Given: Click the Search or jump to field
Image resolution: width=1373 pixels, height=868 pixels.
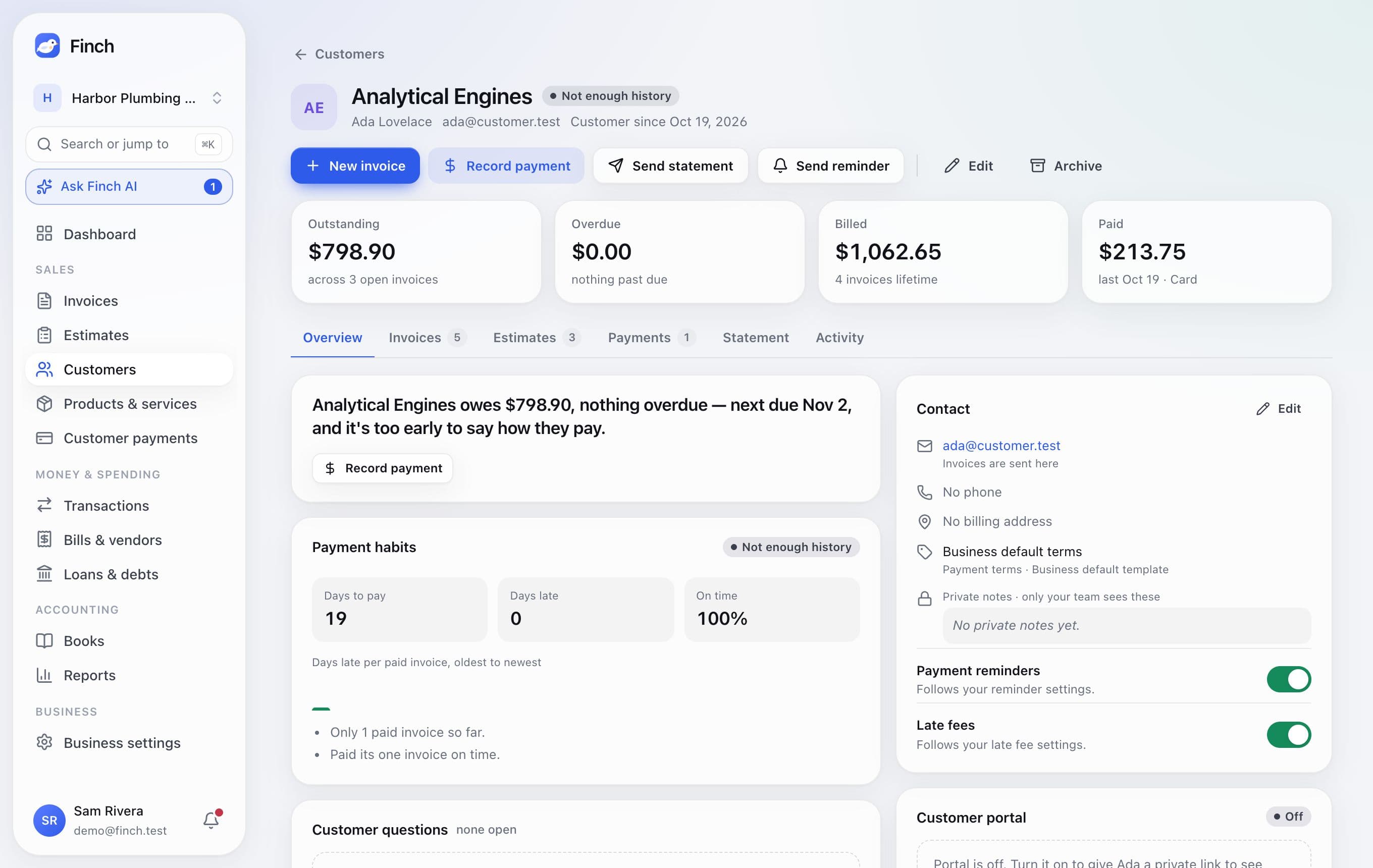Looking at the screenshot, I should tap(129, 144).
